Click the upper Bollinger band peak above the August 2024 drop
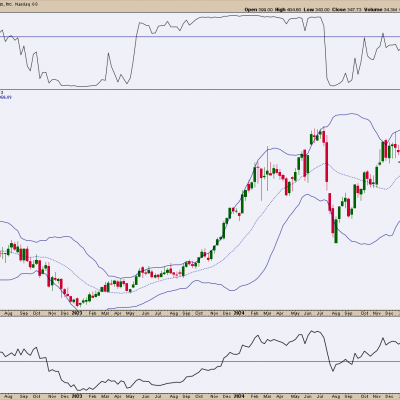The width and height of the screenshot is (400, 400). coord(348,114)
